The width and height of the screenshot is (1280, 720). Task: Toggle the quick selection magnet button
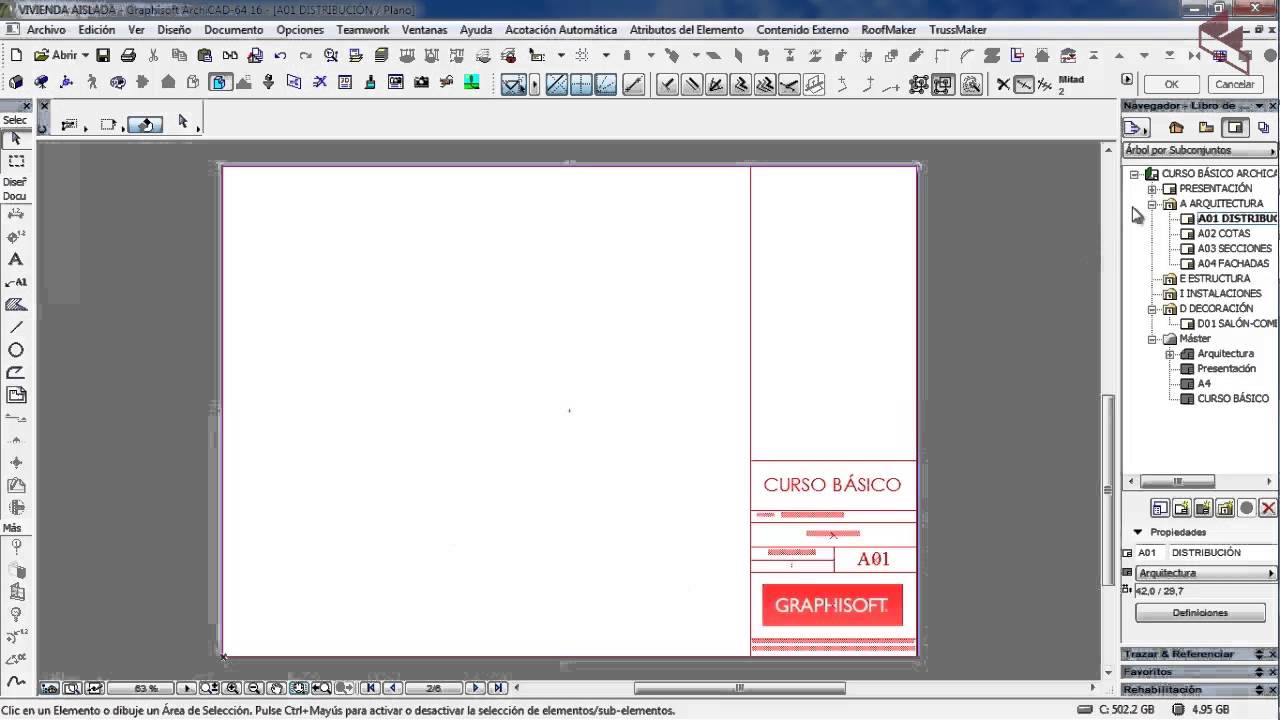145,125
